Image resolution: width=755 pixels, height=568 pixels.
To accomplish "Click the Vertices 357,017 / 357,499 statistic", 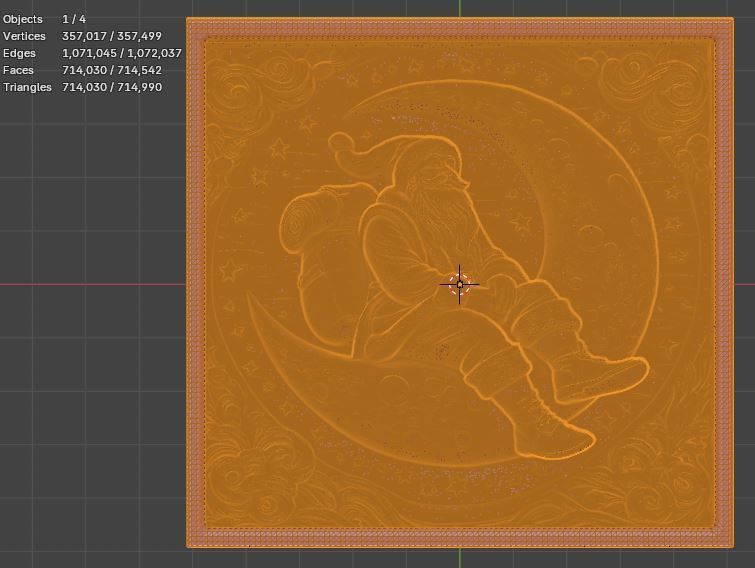I will [82, 36].
